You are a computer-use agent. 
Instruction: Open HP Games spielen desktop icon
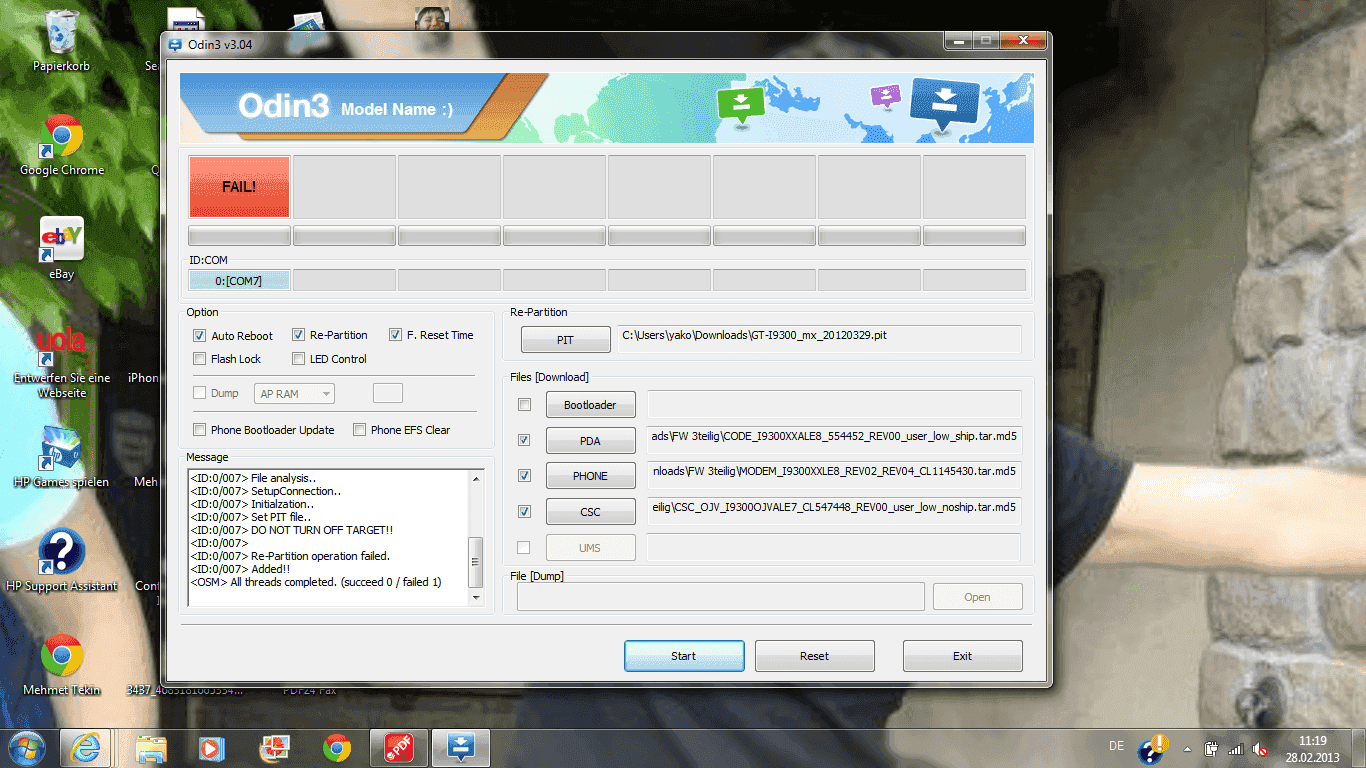[61, 457]
